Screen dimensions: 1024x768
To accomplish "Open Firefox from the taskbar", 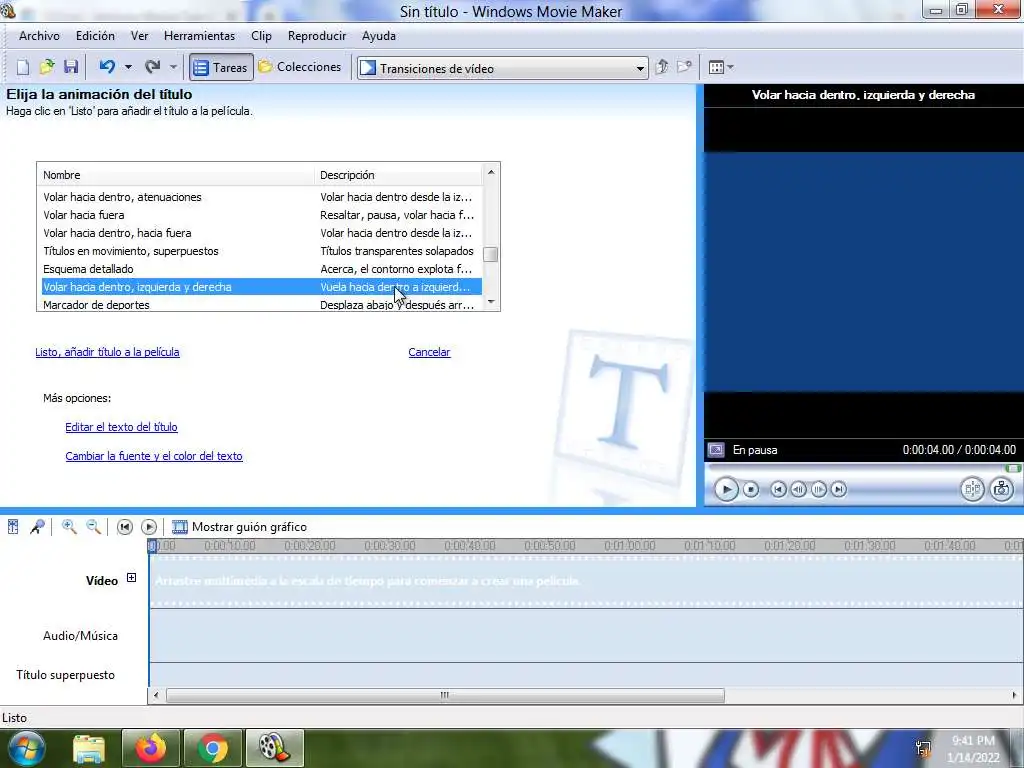I will coord(151,748).
